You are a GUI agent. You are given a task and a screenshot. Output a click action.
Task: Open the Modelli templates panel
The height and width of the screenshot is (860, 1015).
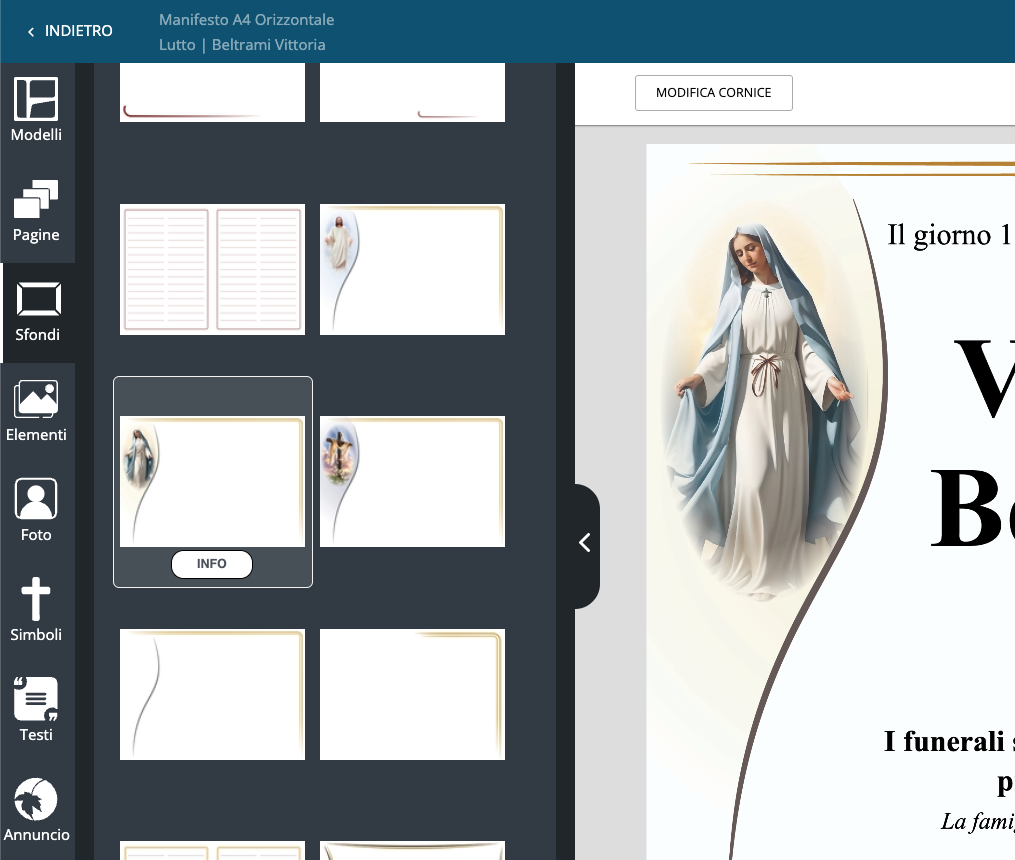[36, 110]
